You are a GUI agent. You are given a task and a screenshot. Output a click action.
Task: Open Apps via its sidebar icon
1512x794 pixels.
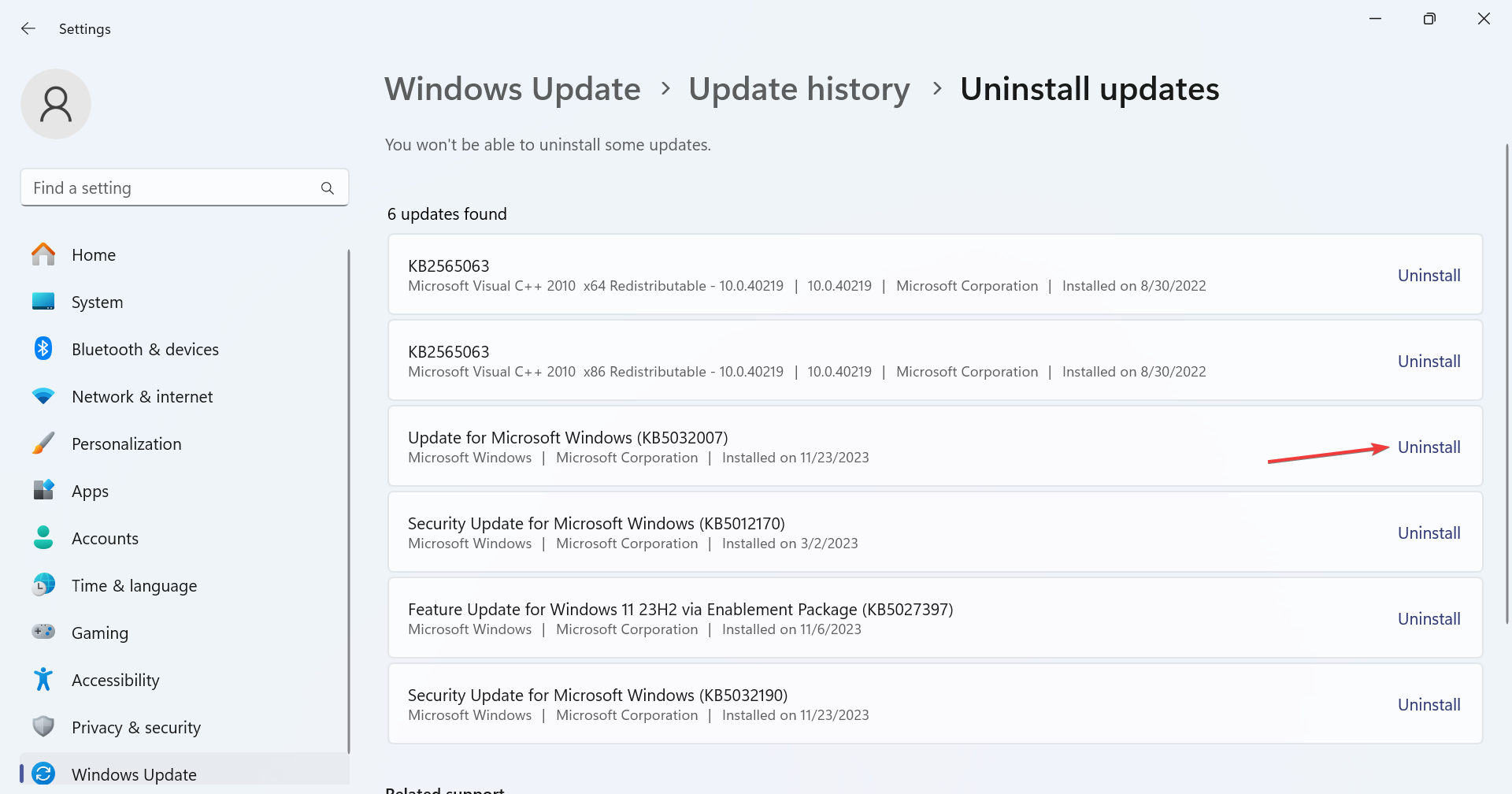click(x=43, y=490)
